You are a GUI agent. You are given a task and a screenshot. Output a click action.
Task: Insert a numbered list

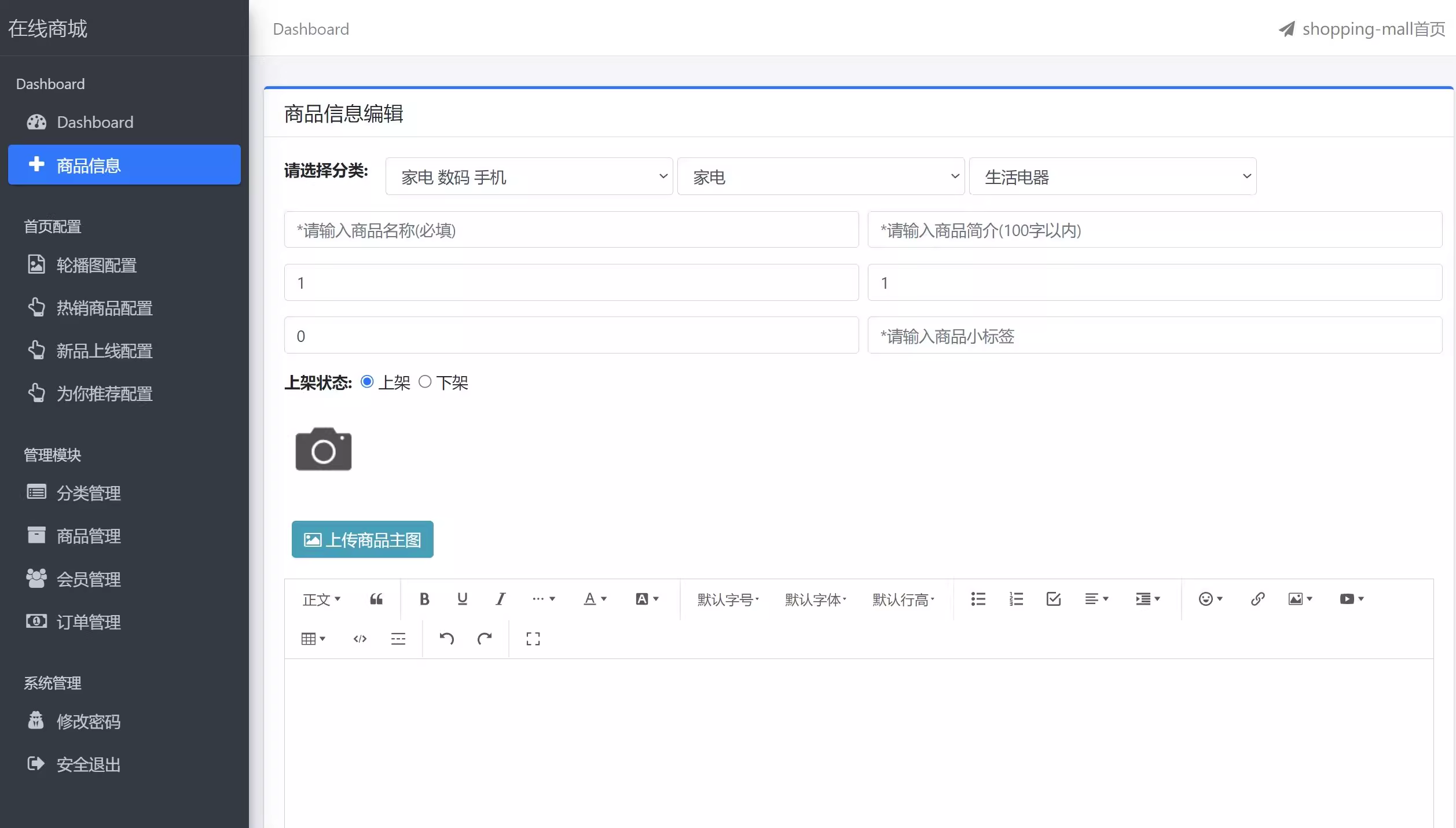tap(1016, 599)
